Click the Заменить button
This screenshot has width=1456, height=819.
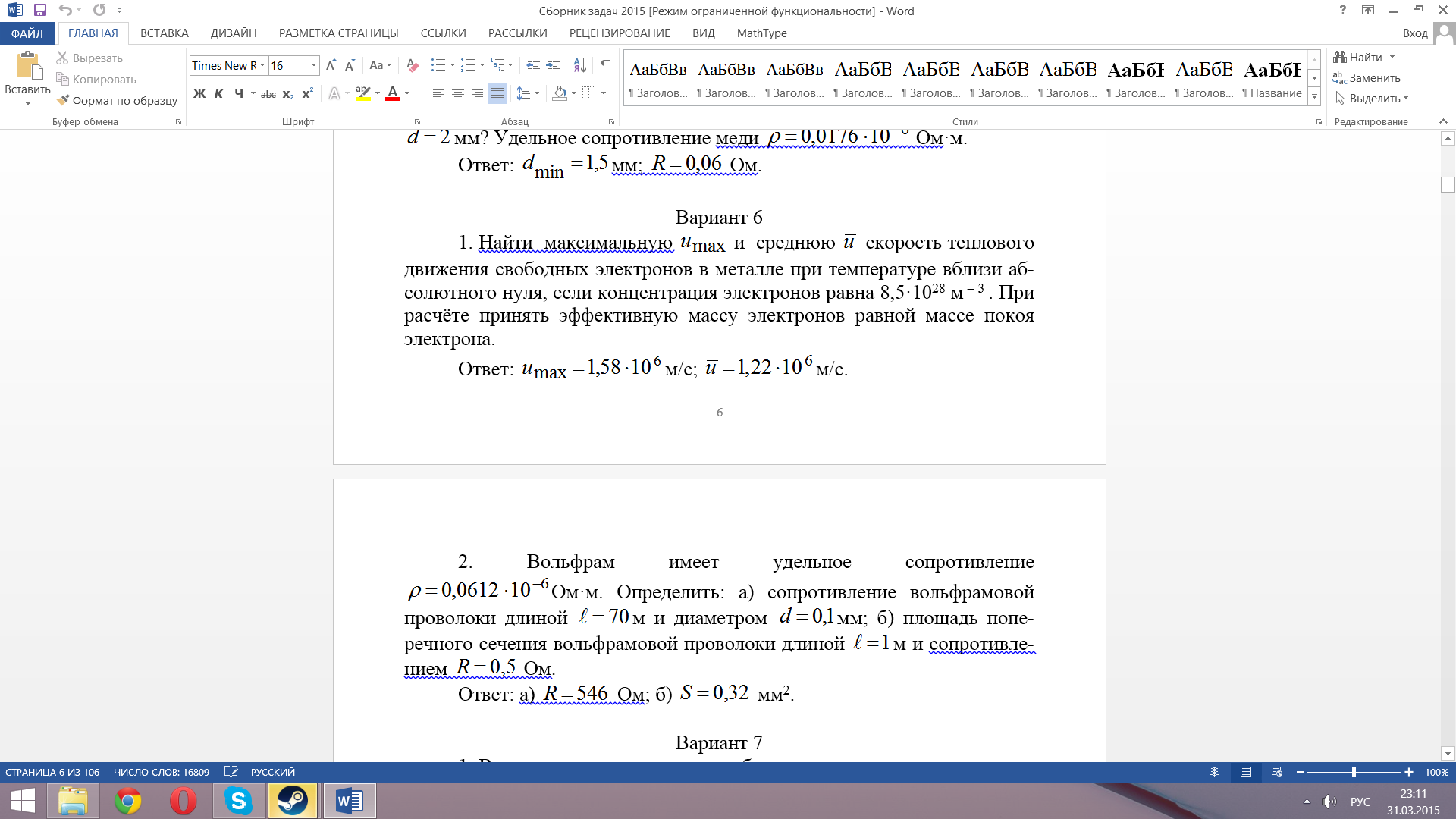1367,78
